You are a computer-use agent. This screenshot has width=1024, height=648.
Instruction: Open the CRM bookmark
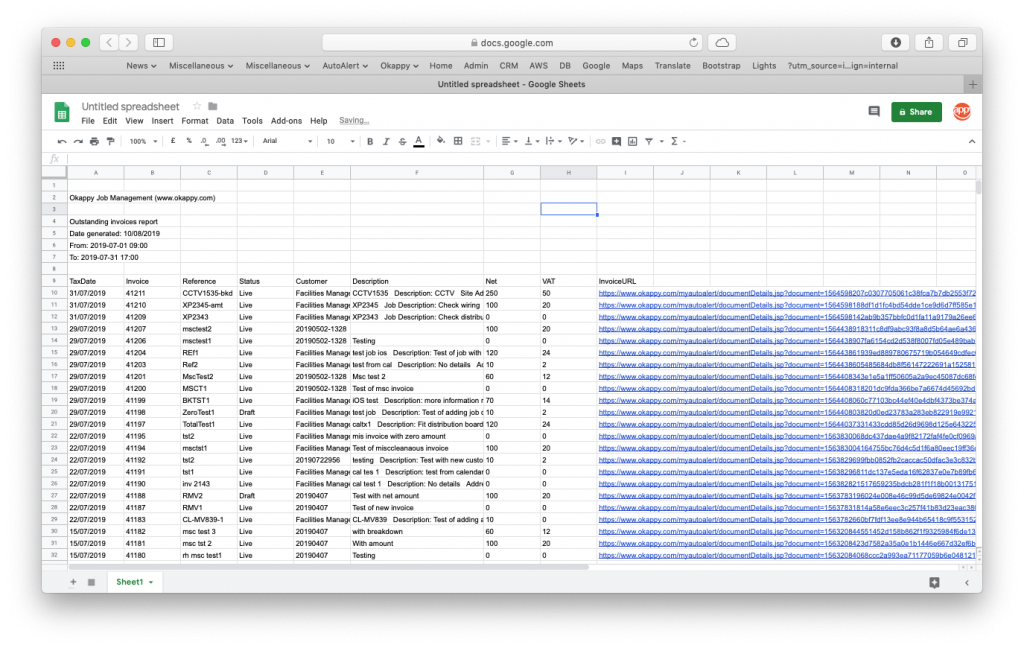[509, 66]
